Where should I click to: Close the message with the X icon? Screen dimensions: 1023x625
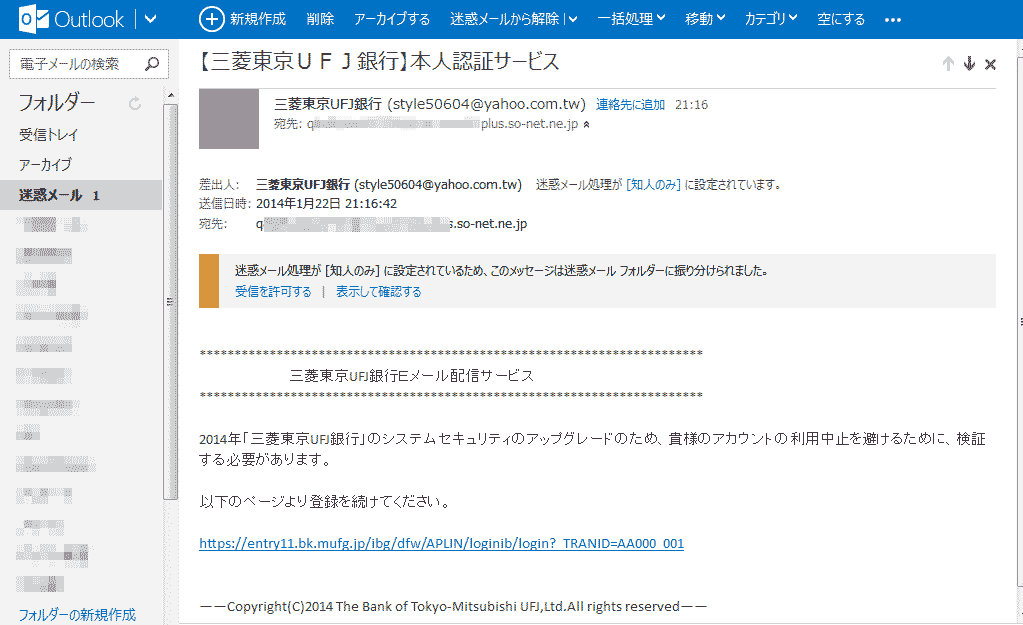pyautogui.click(x=990, y=64)
